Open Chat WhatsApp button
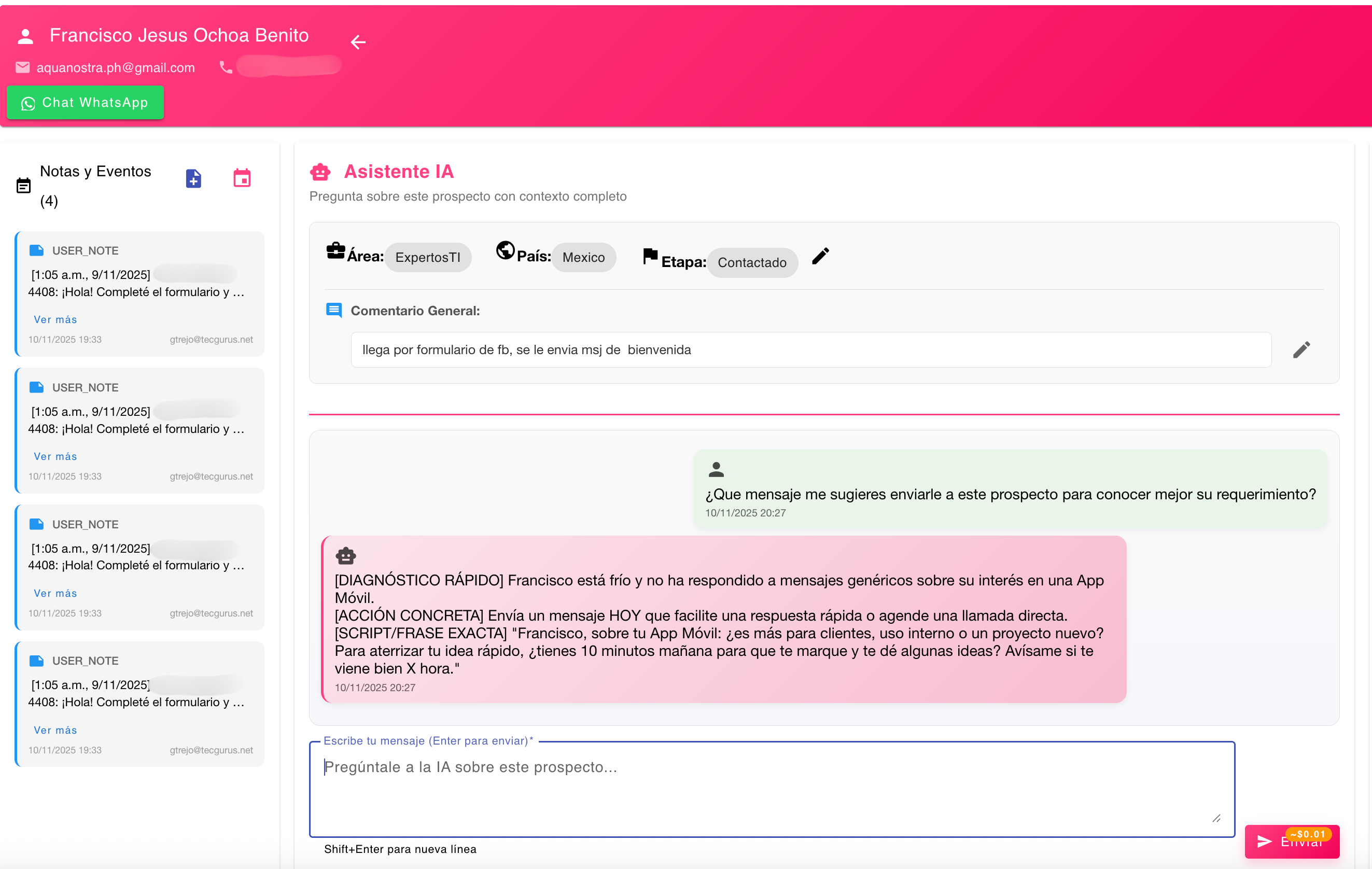The width and height of the screenshot is (1372, 869). click(x=85, y=103)
